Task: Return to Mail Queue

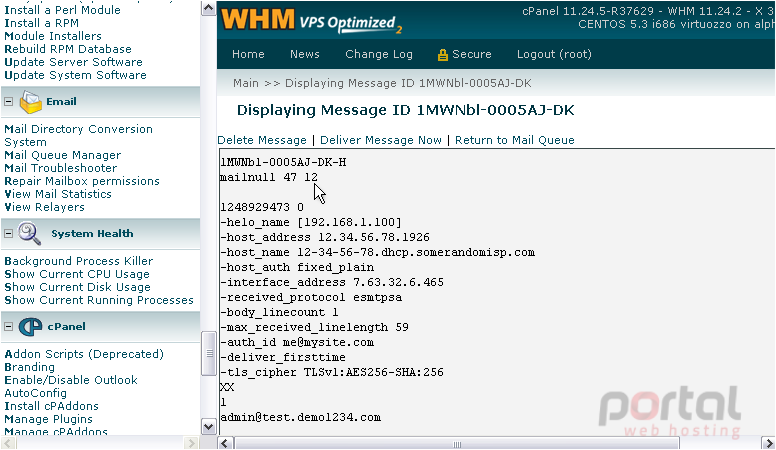Action: click(x=515, y=140)
